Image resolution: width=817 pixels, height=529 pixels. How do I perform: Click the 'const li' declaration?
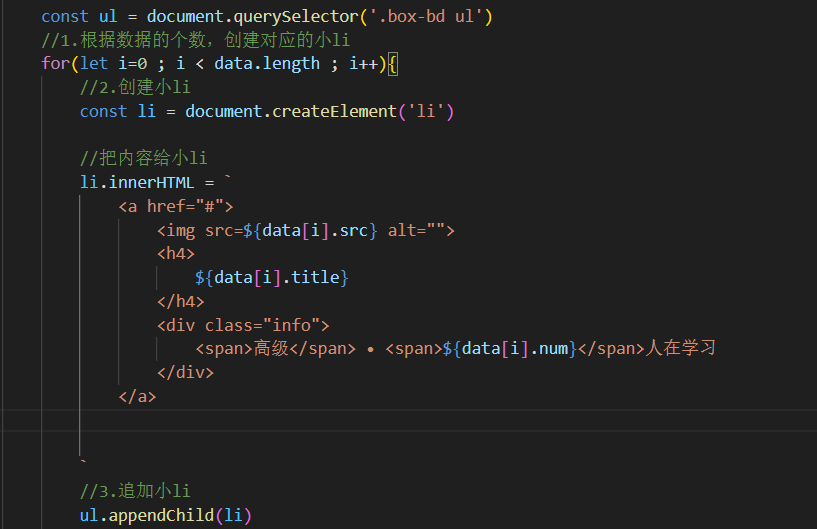coord(118,112)
